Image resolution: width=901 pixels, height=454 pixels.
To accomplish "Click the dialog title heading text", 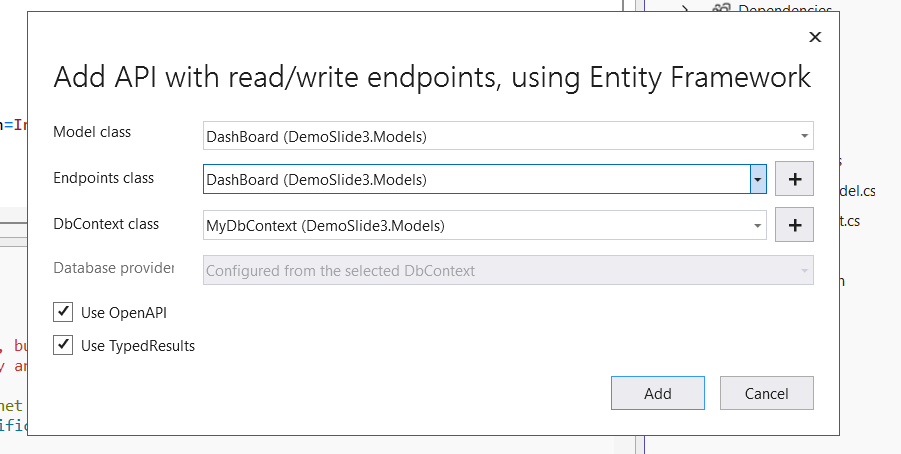I will tap(431, 78).
